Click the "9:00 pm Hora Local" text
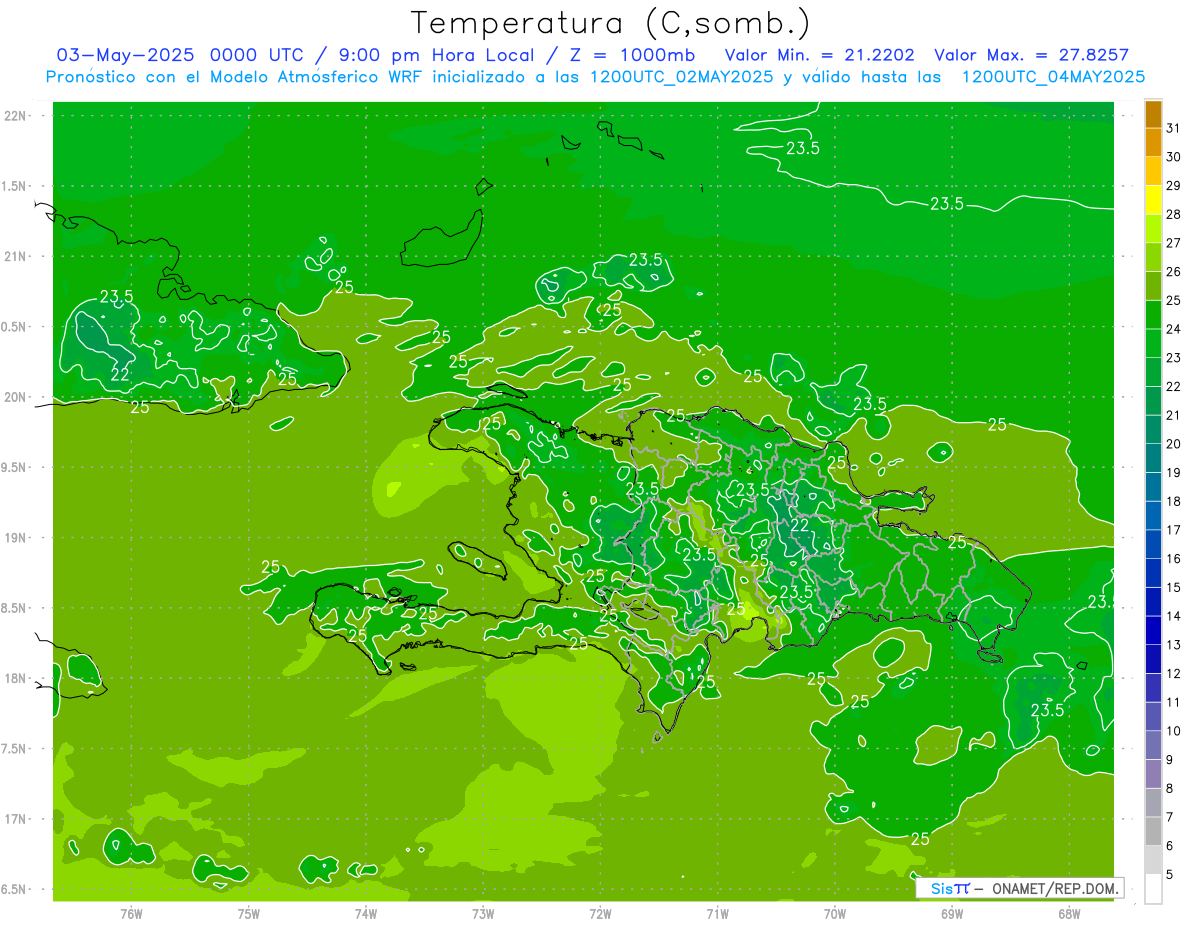Viewport: 1200px width, 927px height. point(443,55)
